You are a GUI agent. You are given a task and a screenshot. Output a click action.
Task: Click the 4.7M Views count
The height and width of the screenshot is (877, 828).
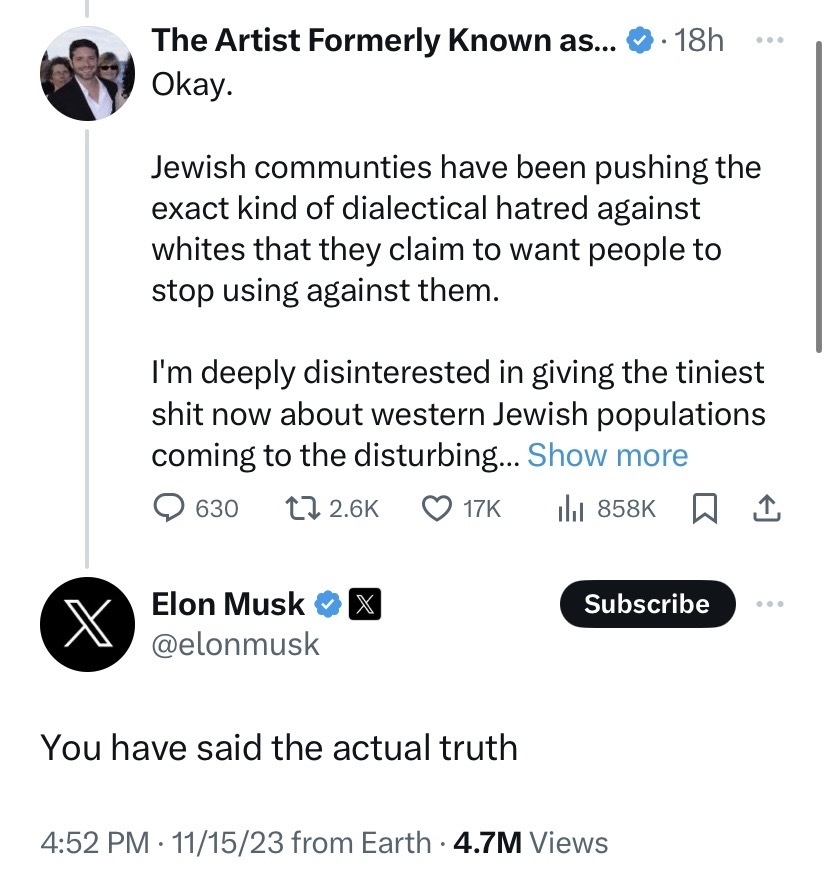point(530,842)
